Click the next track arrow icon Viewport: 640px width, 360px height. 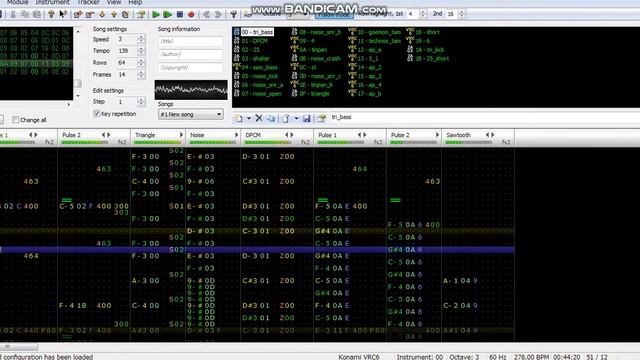coord(218,15)
